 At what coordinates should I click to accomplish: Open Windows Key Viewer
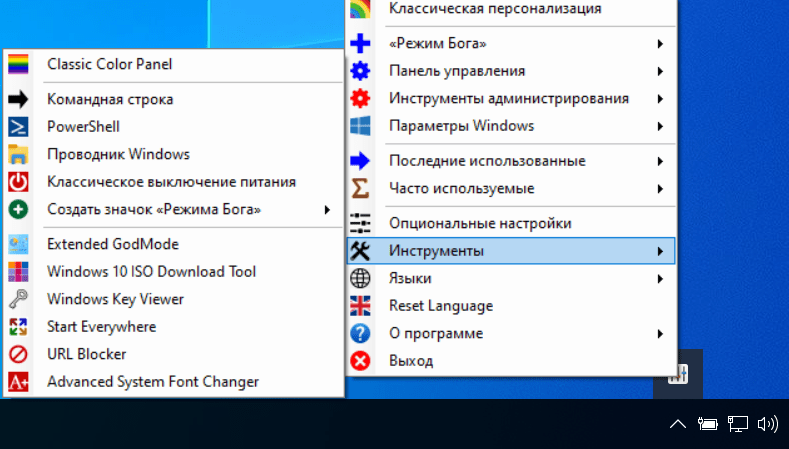[x=174, y=299]
